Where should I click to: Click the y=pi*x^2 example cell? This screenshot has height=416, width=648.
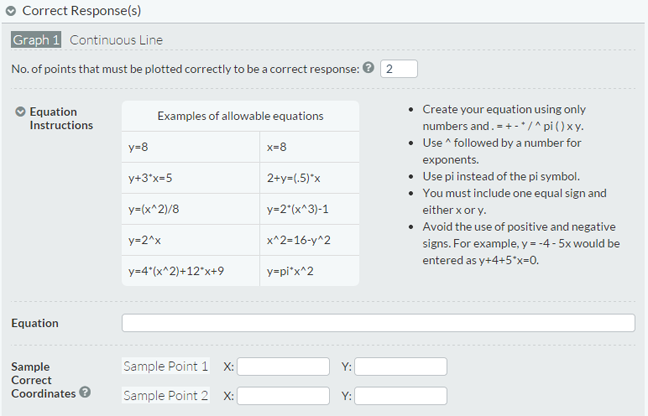[310, 271]
